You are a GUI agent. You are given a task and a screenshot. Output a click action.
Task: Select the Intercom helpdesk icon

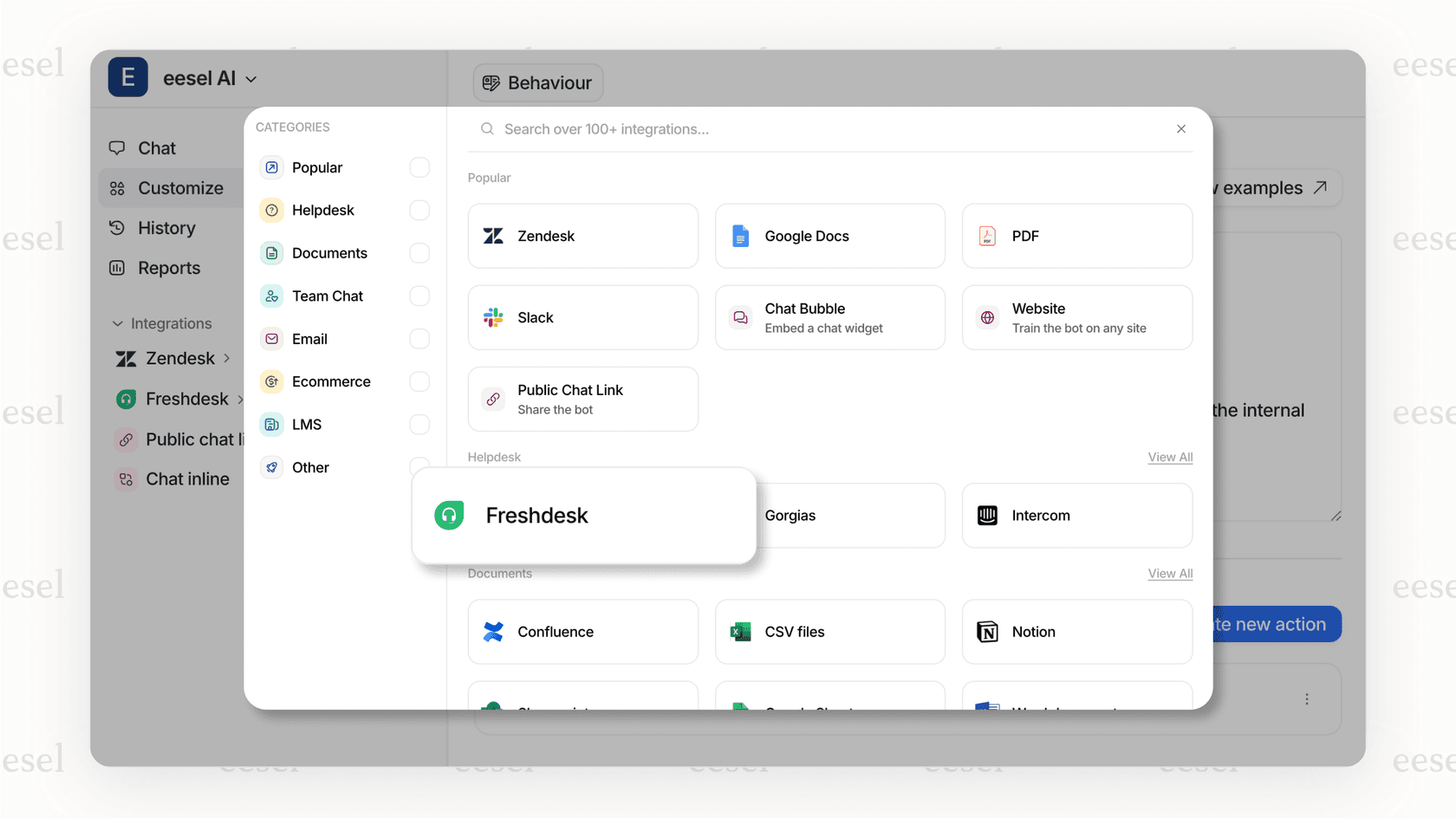pyautogui.click(x=987, y=516)
